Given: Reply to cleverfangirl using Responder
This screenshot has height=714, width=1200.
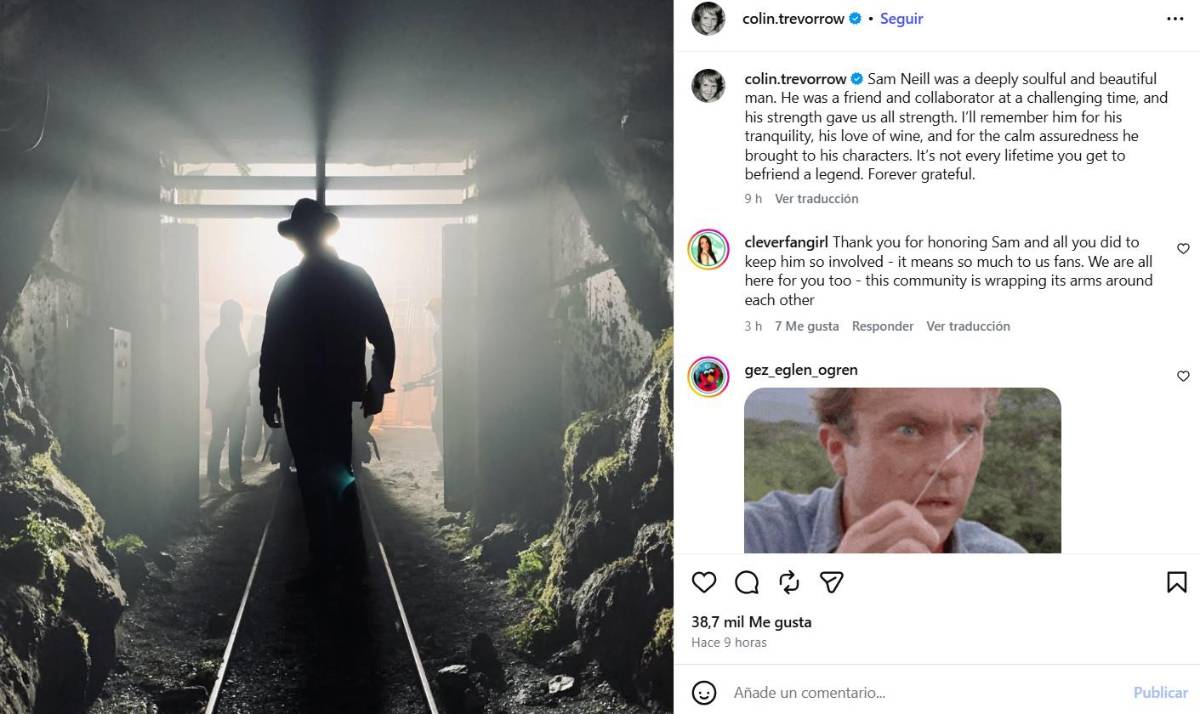Looking at the screenshot, I should coord(883,326).
